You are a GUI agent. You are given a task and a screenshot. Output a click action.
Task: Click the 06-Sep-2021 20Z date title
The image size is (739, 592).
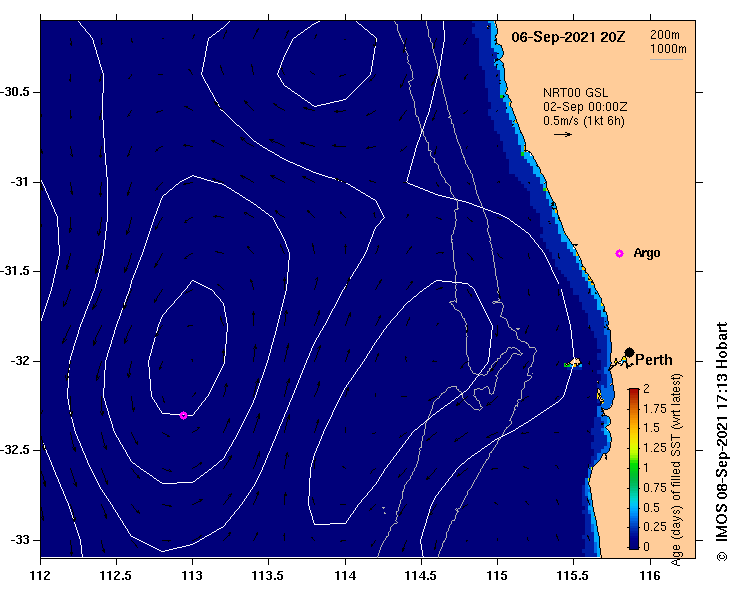568,37
